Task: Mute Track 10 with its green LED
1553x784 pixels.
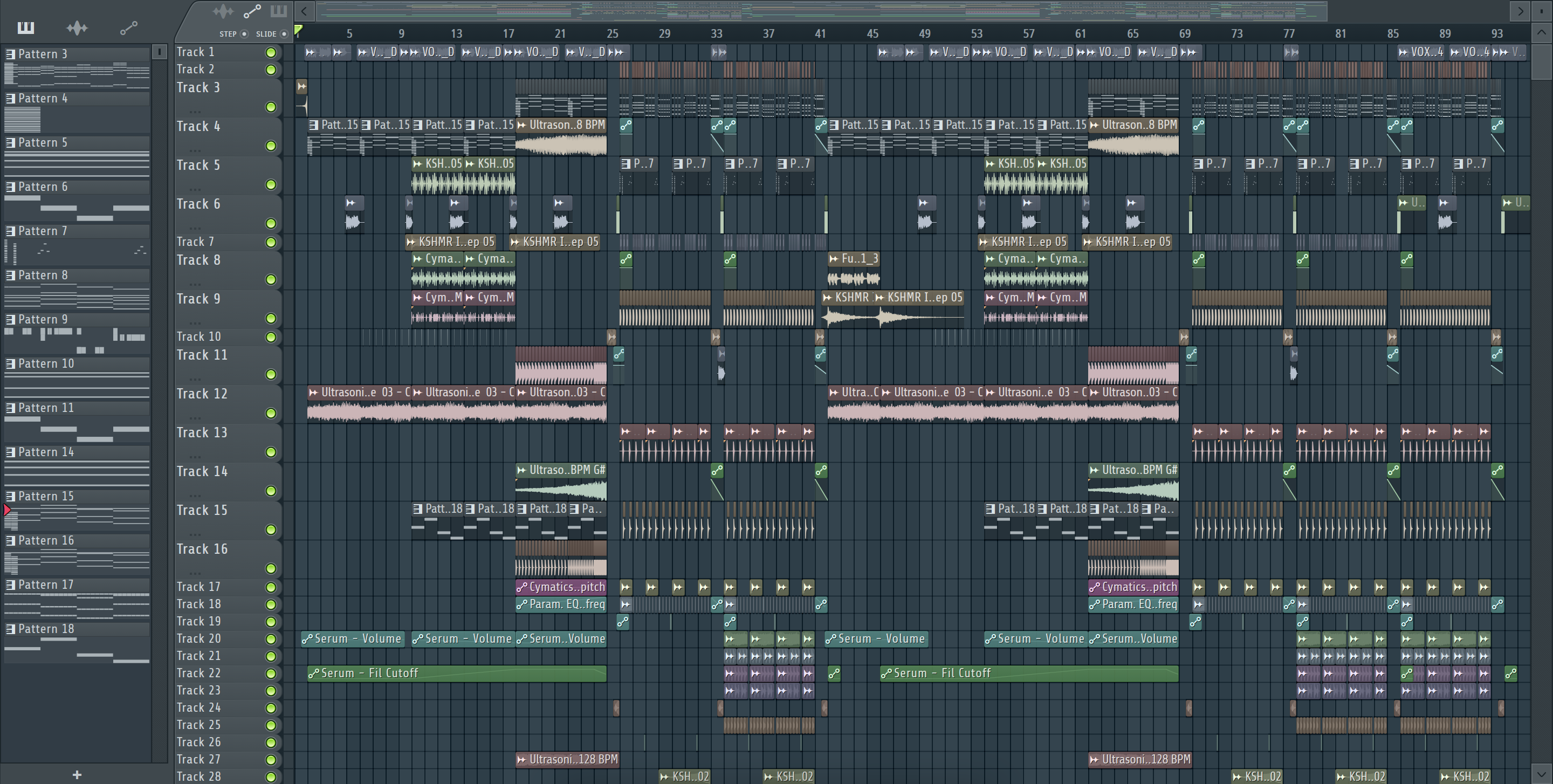Action: click(x=271, y=338)
